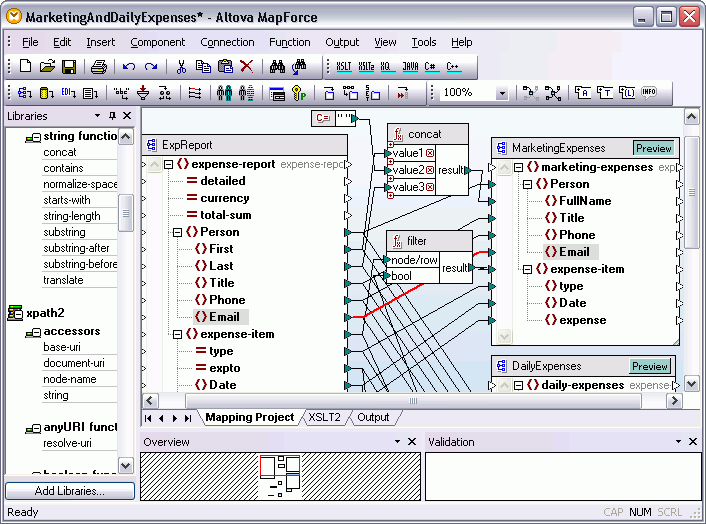Screen dimensions: 706x524
Task: Select concat in Libraries list
Action: click(x=60, y=152)
